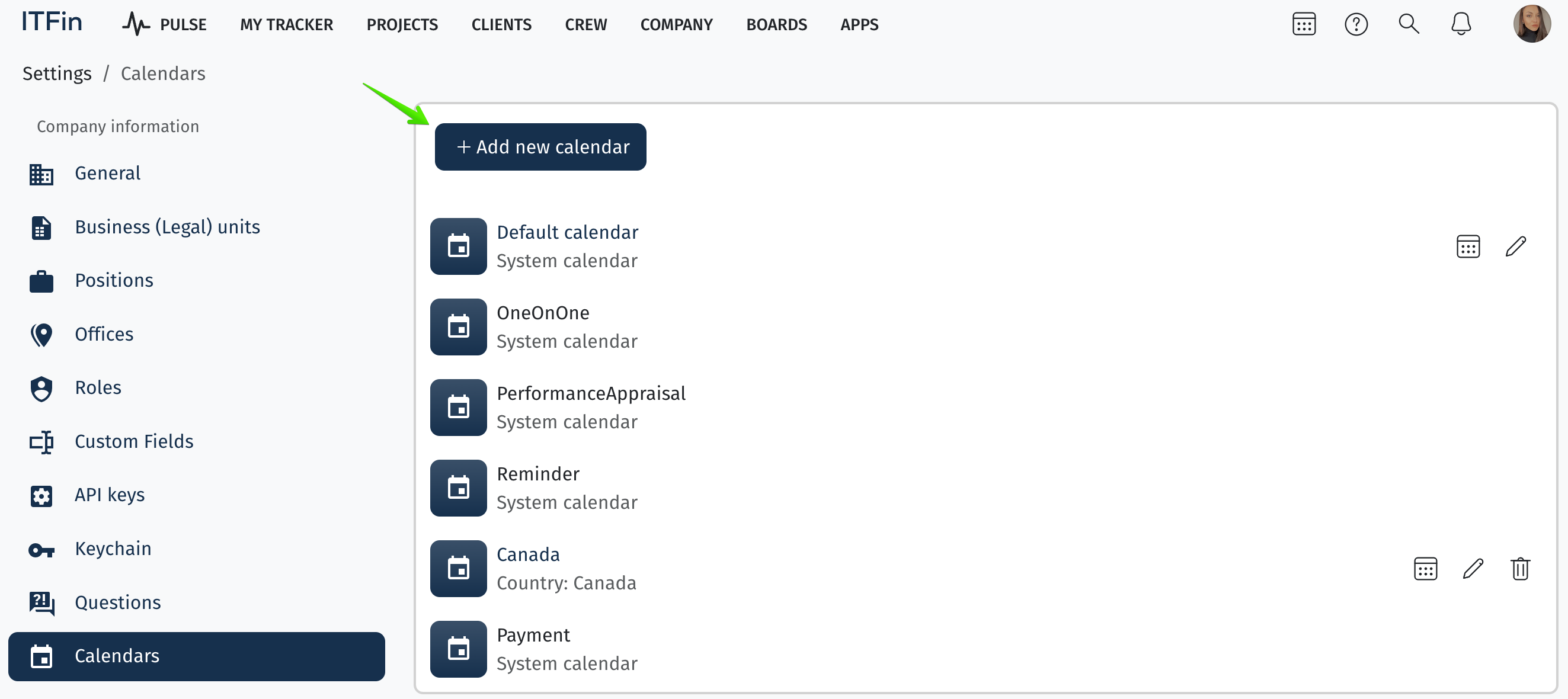Open the top bar calendar icon
1568x699 pixels.
coord(1303,24)
